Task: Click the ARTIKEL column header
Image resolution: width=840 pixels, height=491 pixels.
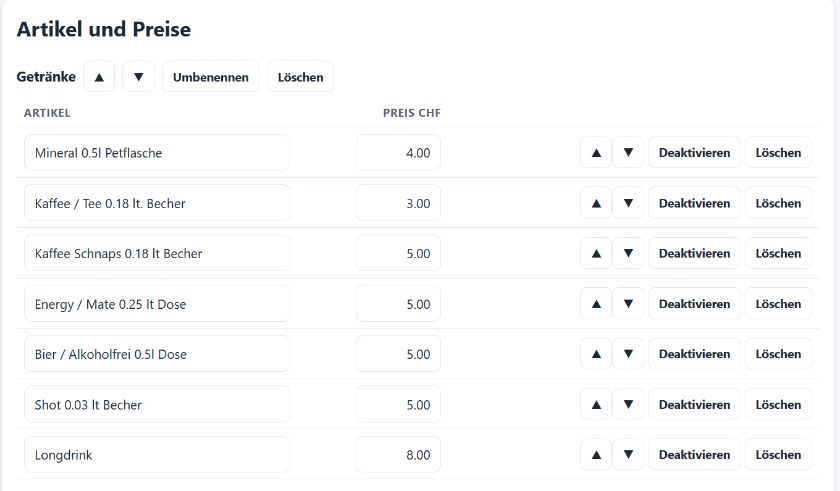Action: 47,113
